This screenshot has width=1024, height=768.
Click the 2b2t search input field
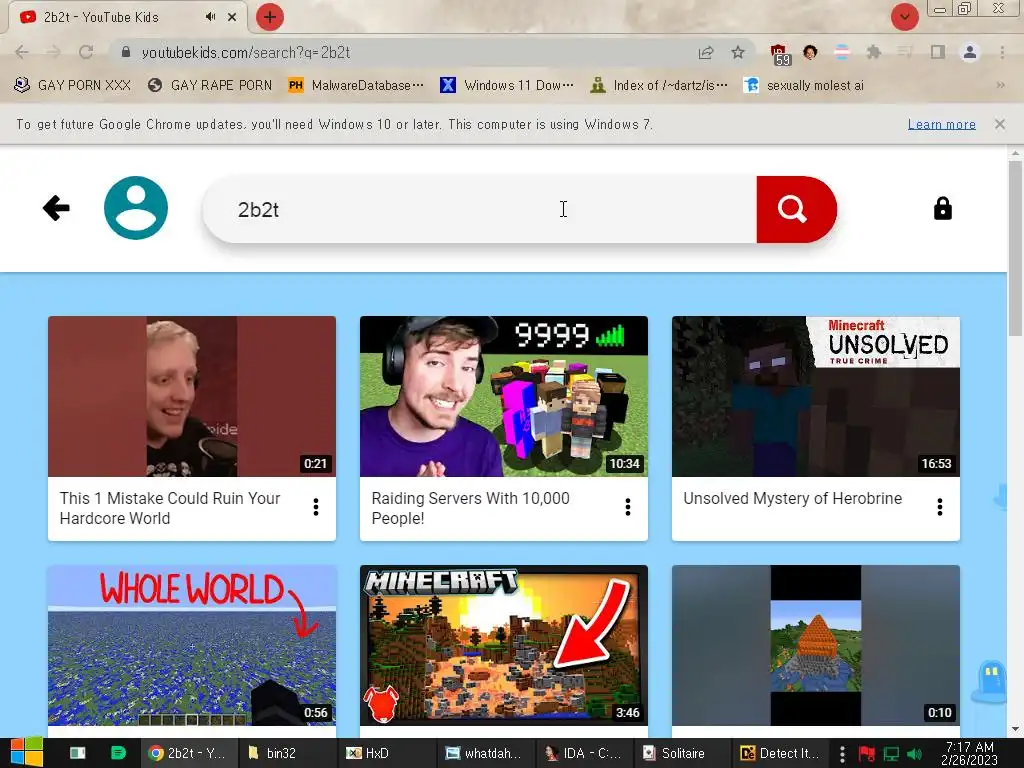coord(479,209)
